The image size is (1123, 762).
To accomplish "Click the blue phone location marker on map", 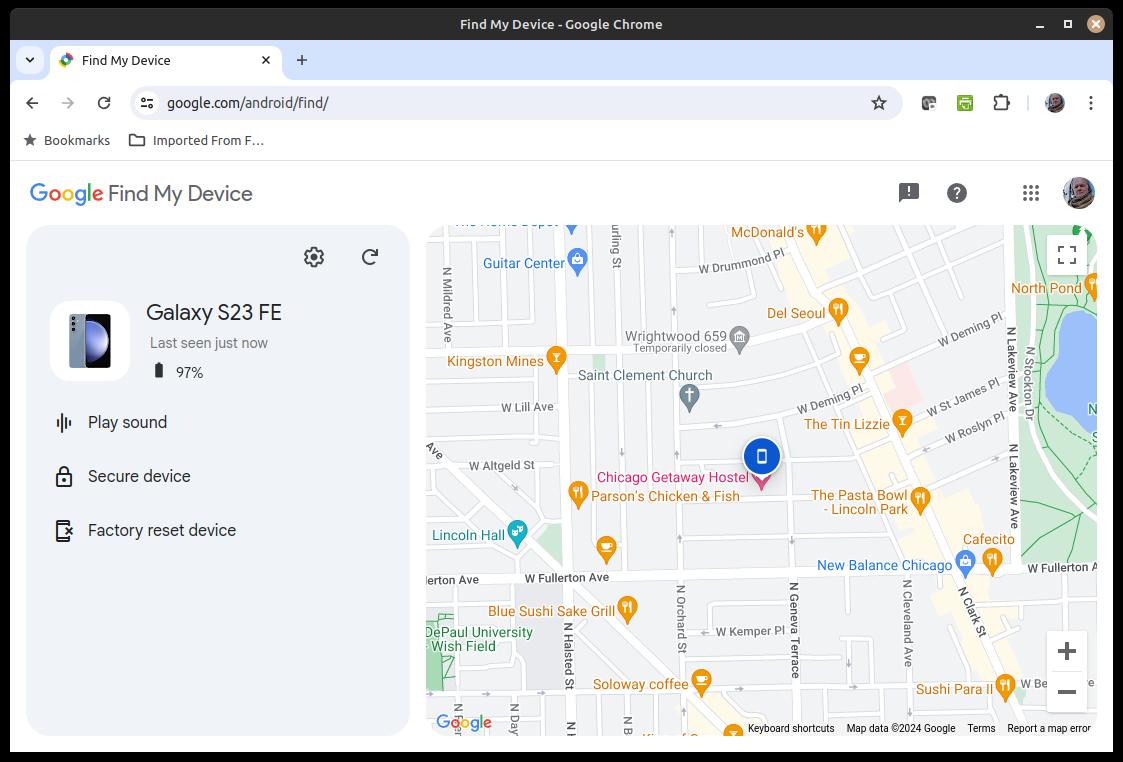I will click(761, 456).
